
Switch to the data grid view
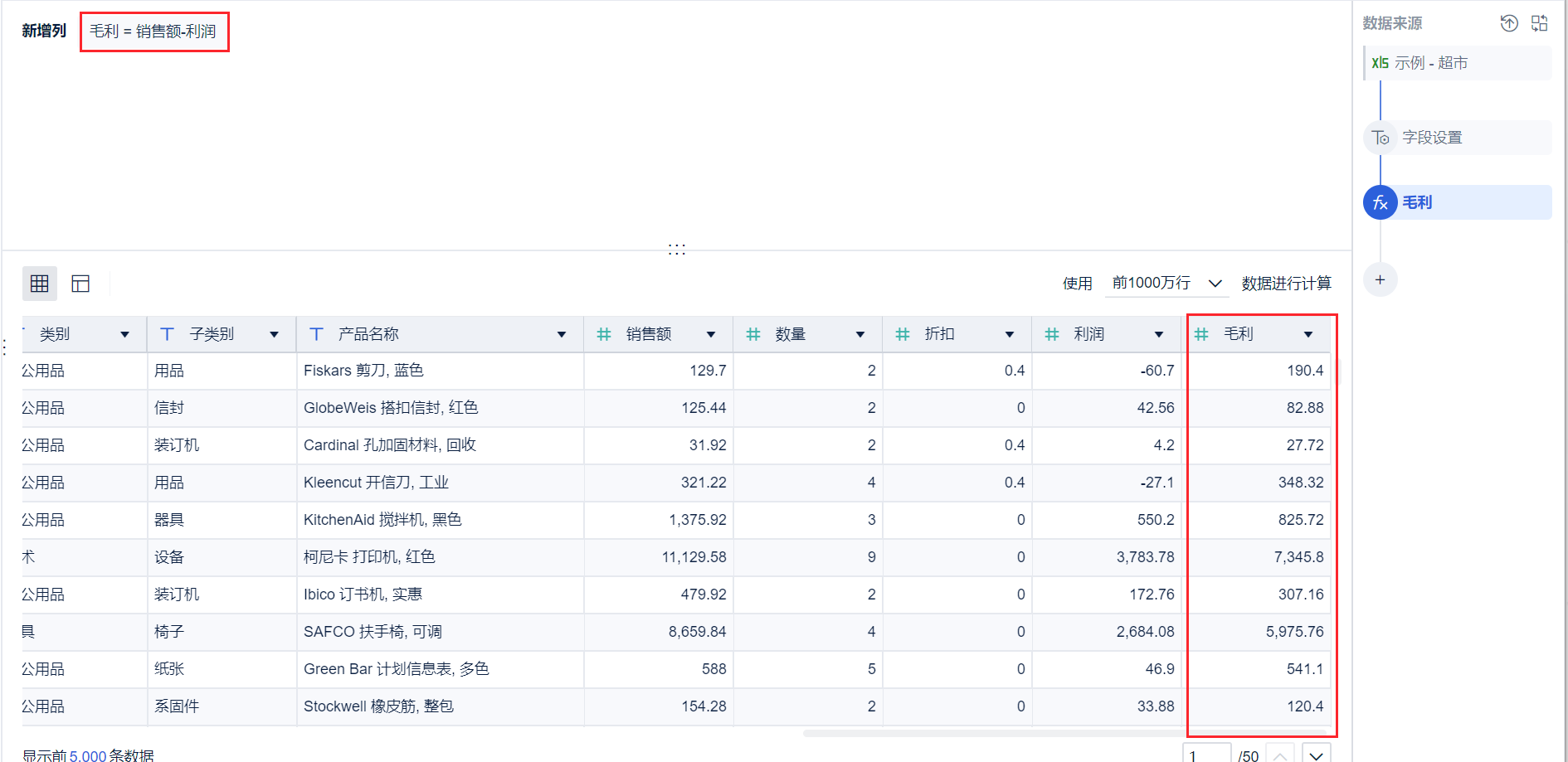click(39, 284)
